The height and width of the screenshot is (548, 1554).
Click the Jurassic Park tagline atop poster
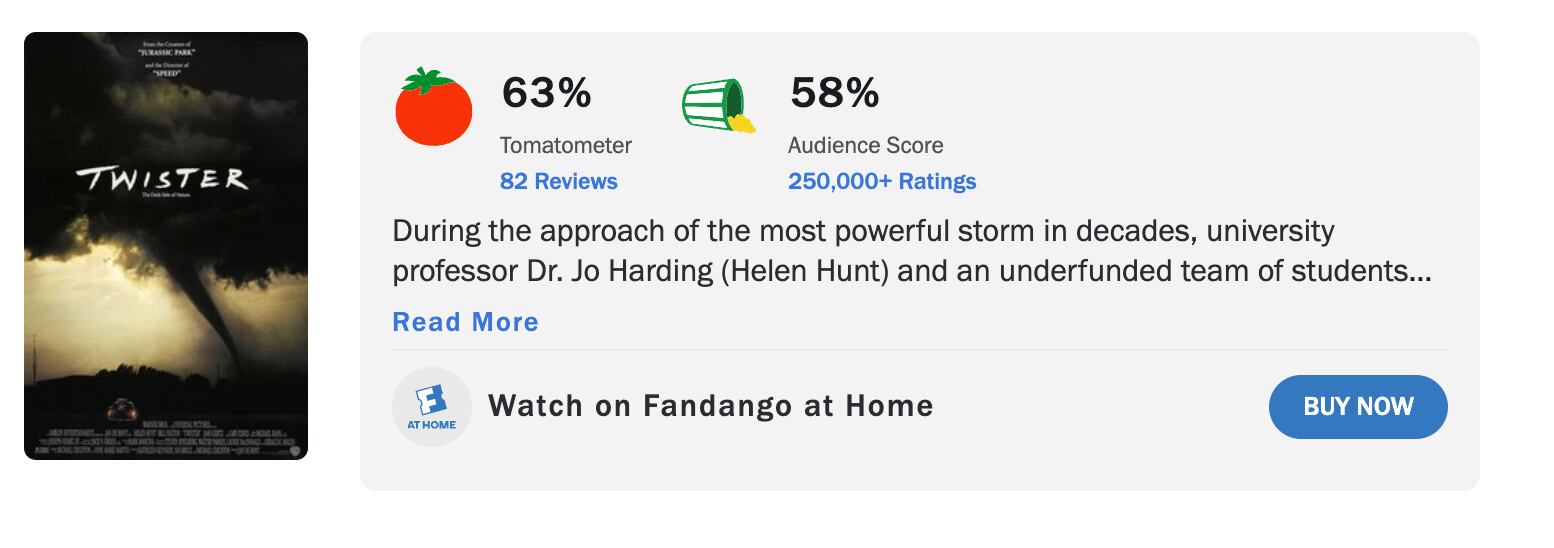click(x=166, y=51)
